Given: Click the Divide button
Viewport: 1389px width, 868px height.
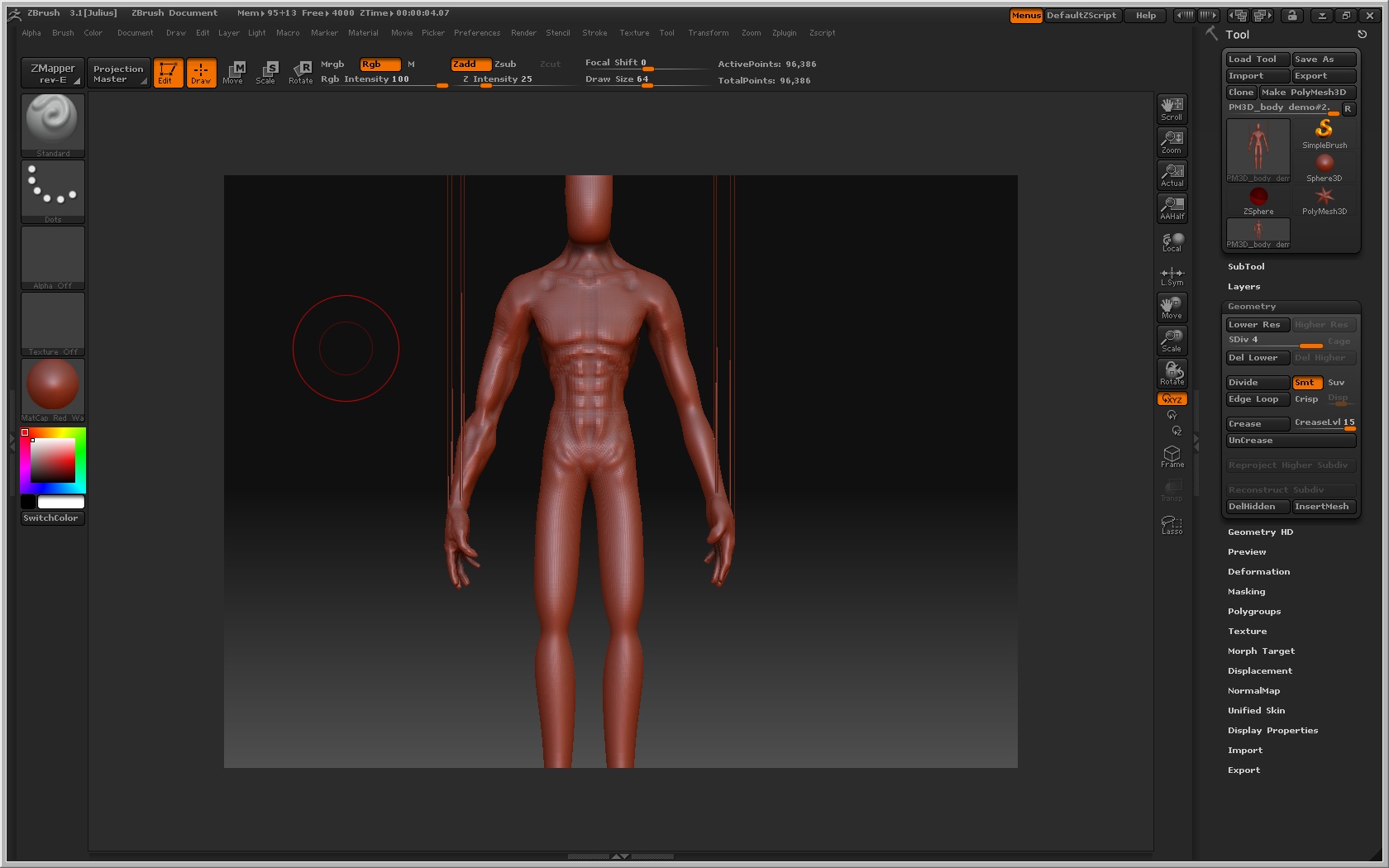Looking at the screenshot, I should pyautogui.click(x=1257, y=382).
